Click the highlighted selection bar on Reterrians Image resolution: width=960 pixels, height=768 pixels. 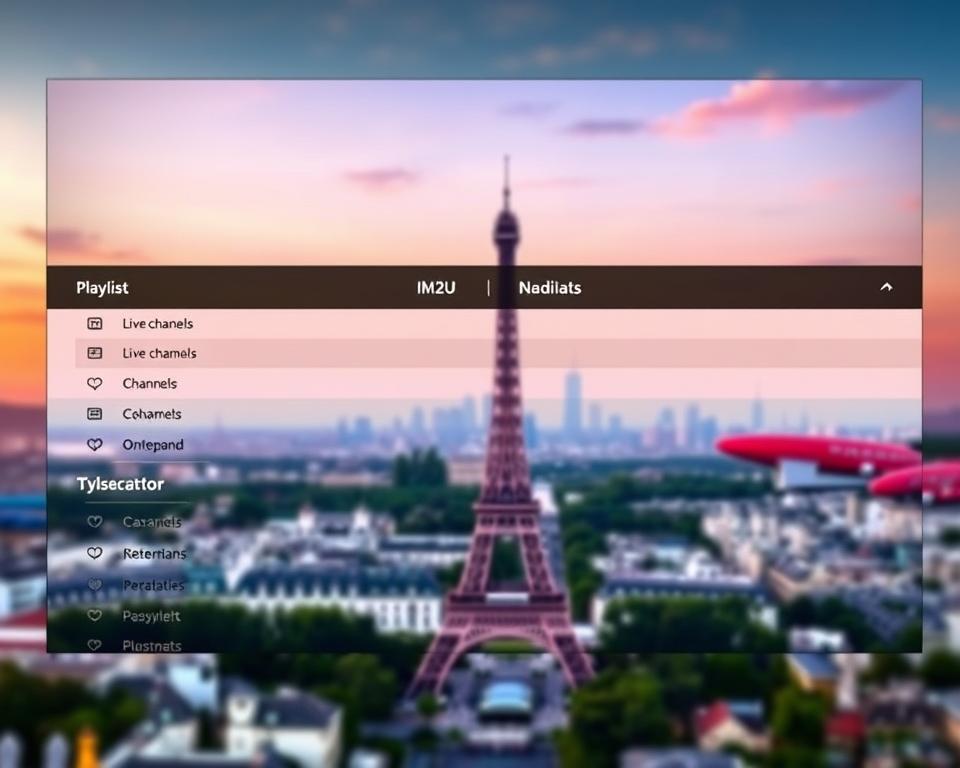155,553
